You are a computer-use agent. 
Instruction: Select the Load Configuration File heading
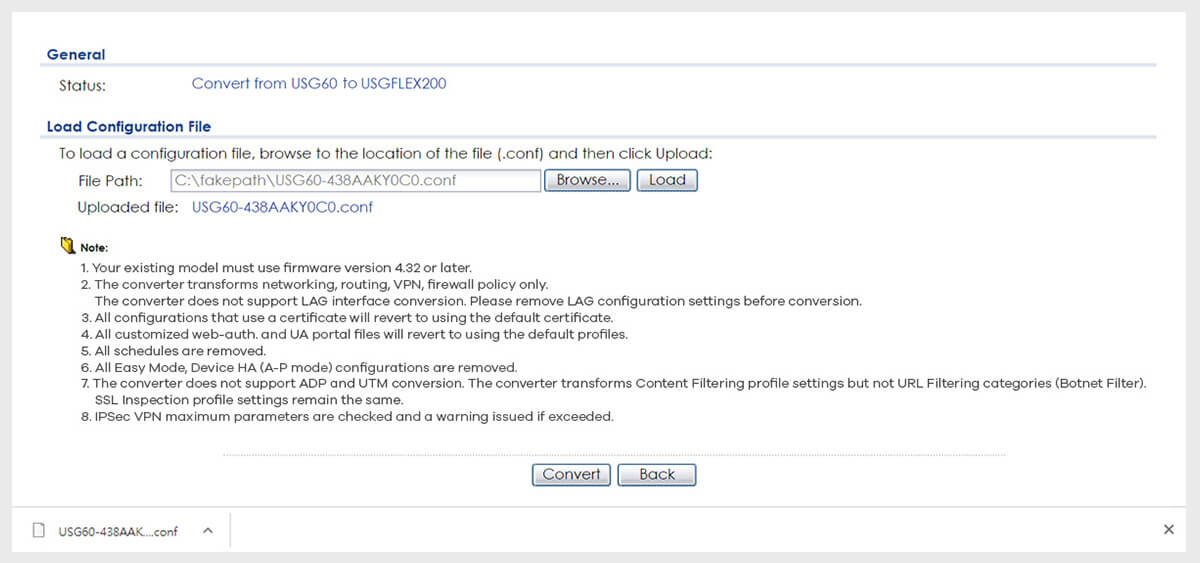point(129,127)
